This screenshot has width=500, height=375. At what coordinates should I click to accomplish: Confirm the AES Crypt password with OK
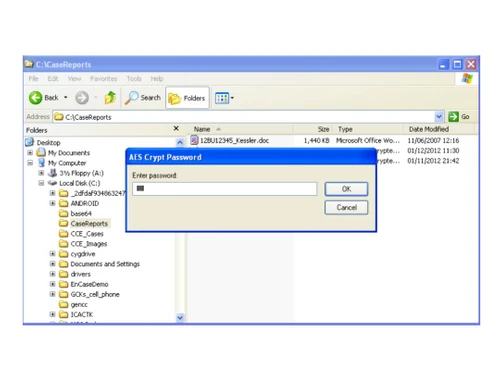click(346, 189)
